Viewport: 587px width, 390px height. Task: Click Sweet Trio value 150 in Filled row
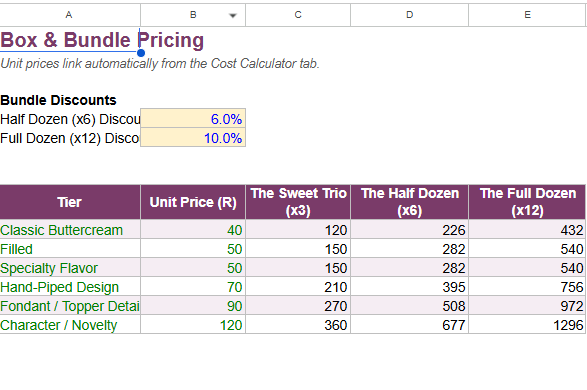pyautogui.click(x=298, y=249)
